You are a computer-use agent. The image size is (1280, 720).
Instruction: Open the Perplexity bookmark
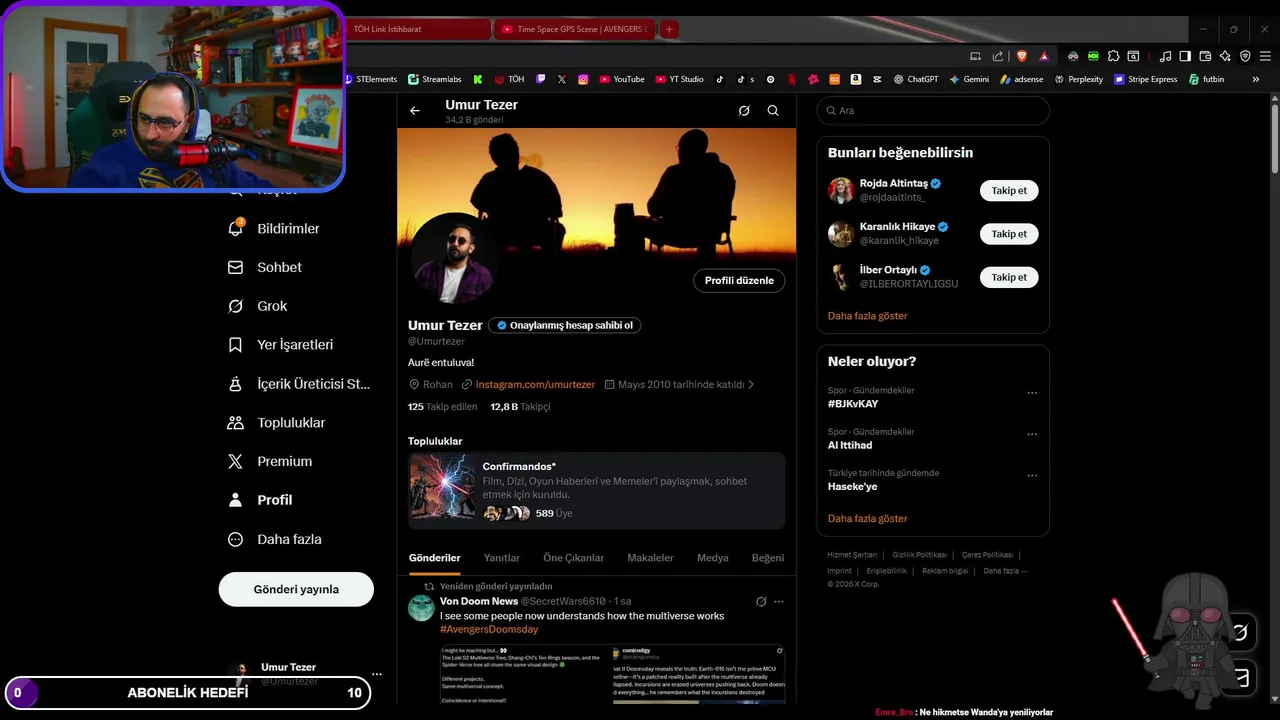[x=1078, y=79]
